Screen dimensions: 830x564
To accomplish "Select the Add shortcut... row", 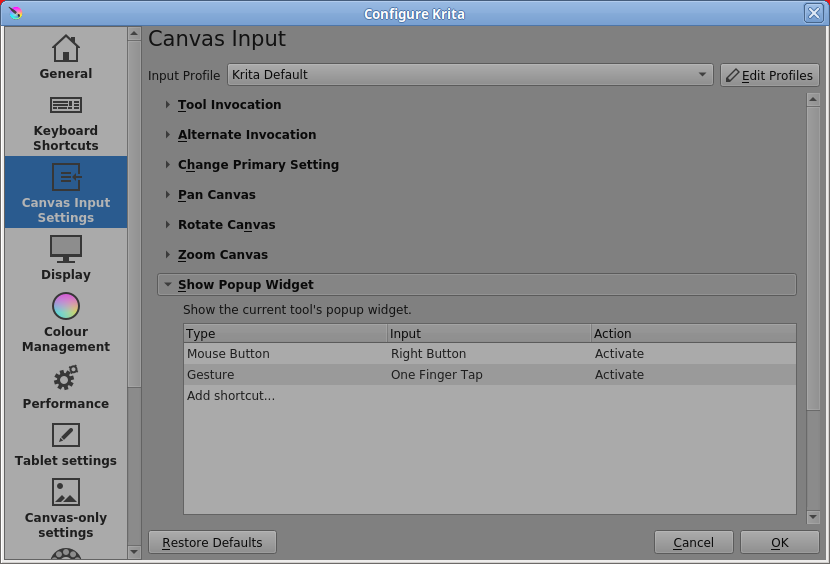I will (x=490, y=396).
